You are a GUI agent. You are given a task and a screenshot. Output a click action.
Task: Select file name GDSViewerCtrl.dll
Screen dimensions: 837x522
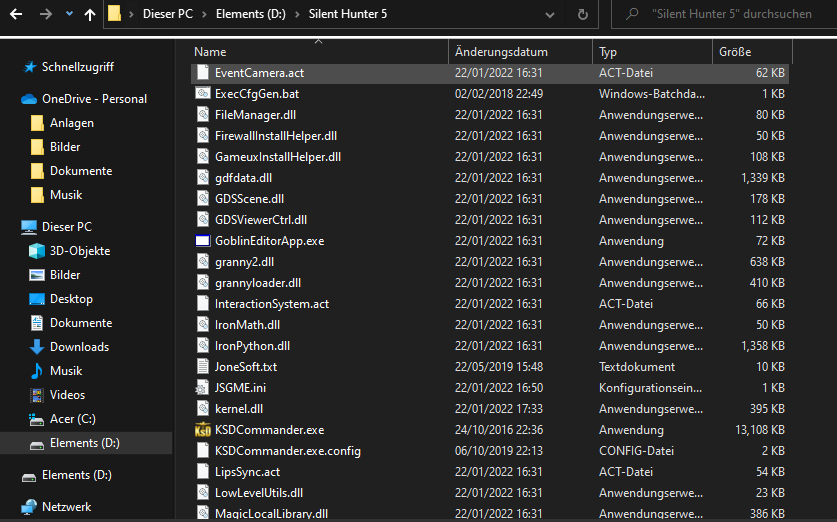260,220
